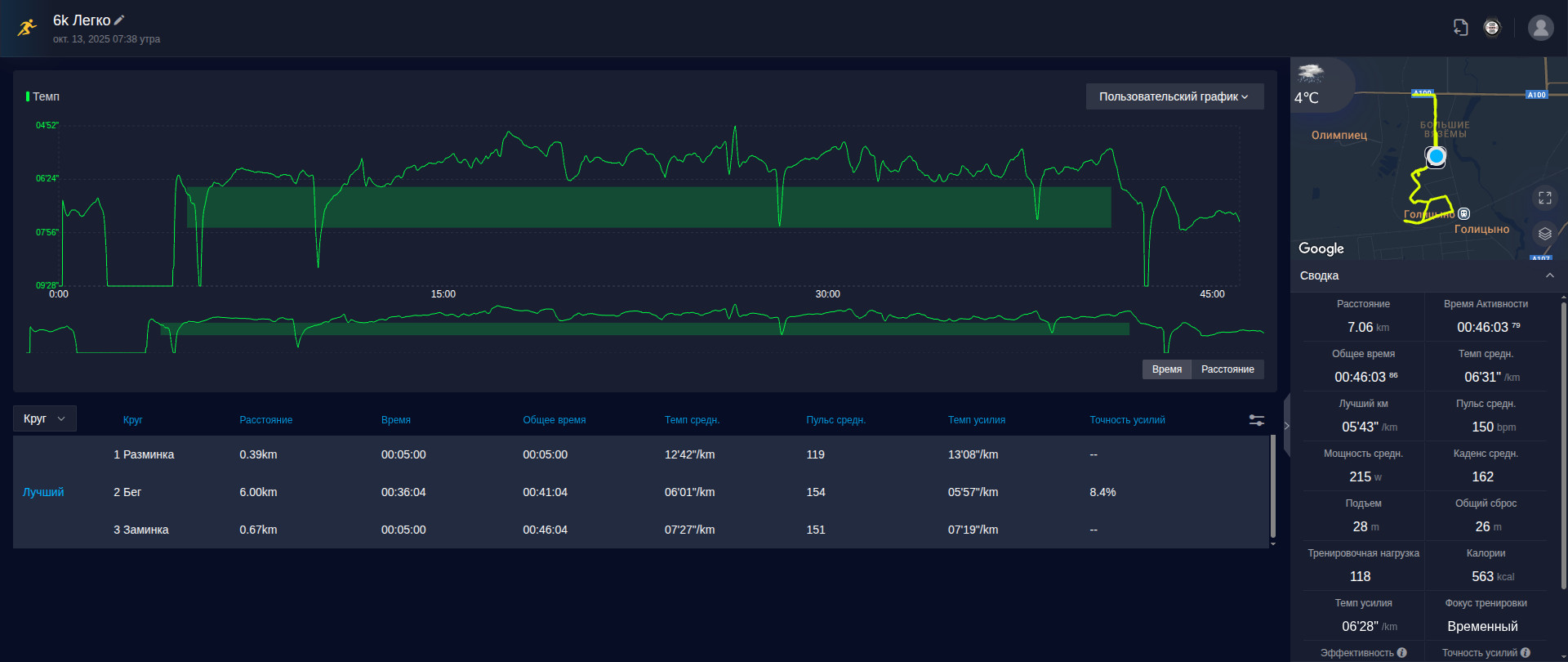The width and height of the screenshot is (1568, 662).
Task: Switch chart axis to Время
Action: tap(1166, 369)
